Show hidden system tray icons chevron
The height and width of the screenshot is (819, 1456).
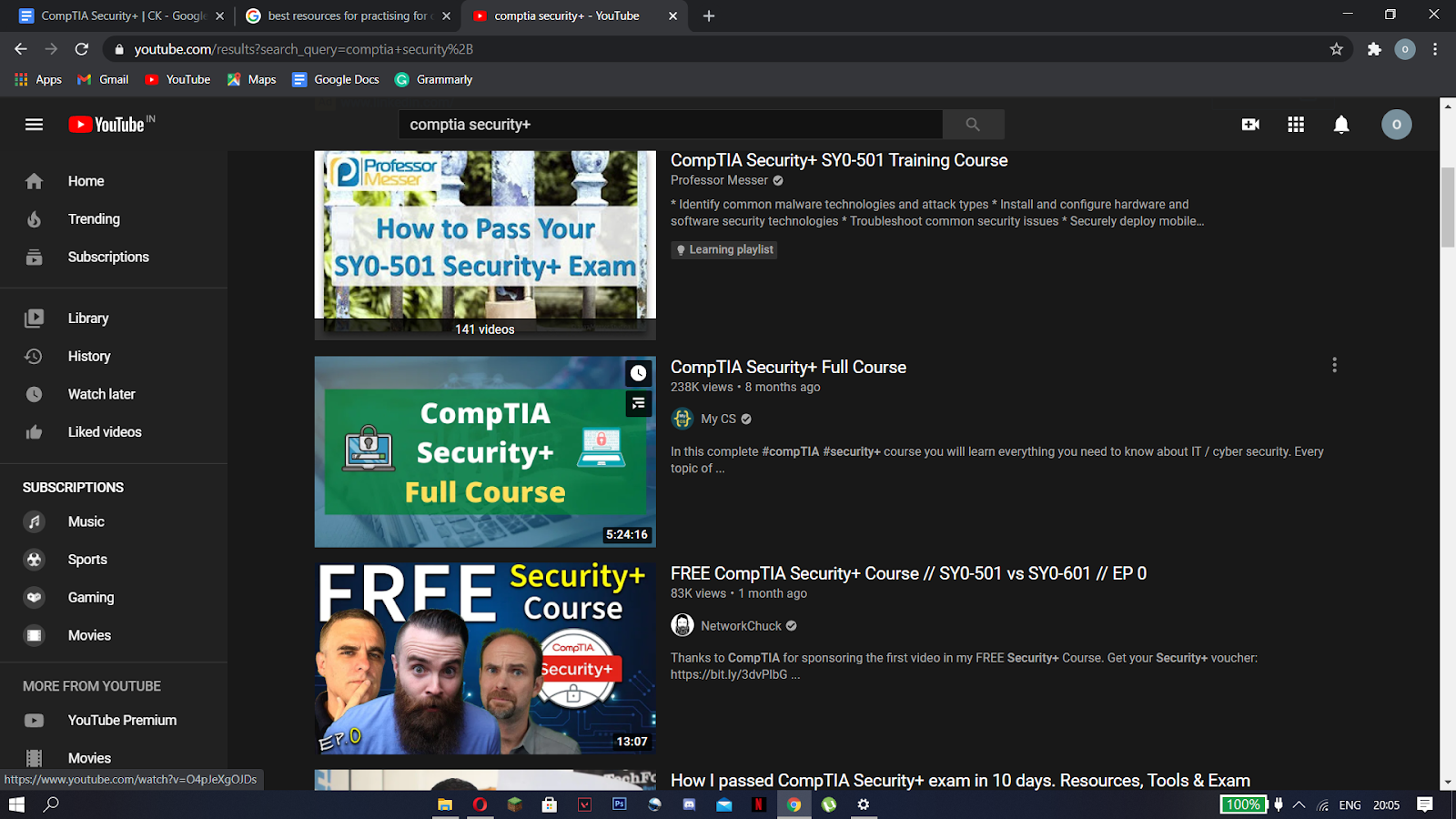pyautogui.click(x=1299, y=804)
